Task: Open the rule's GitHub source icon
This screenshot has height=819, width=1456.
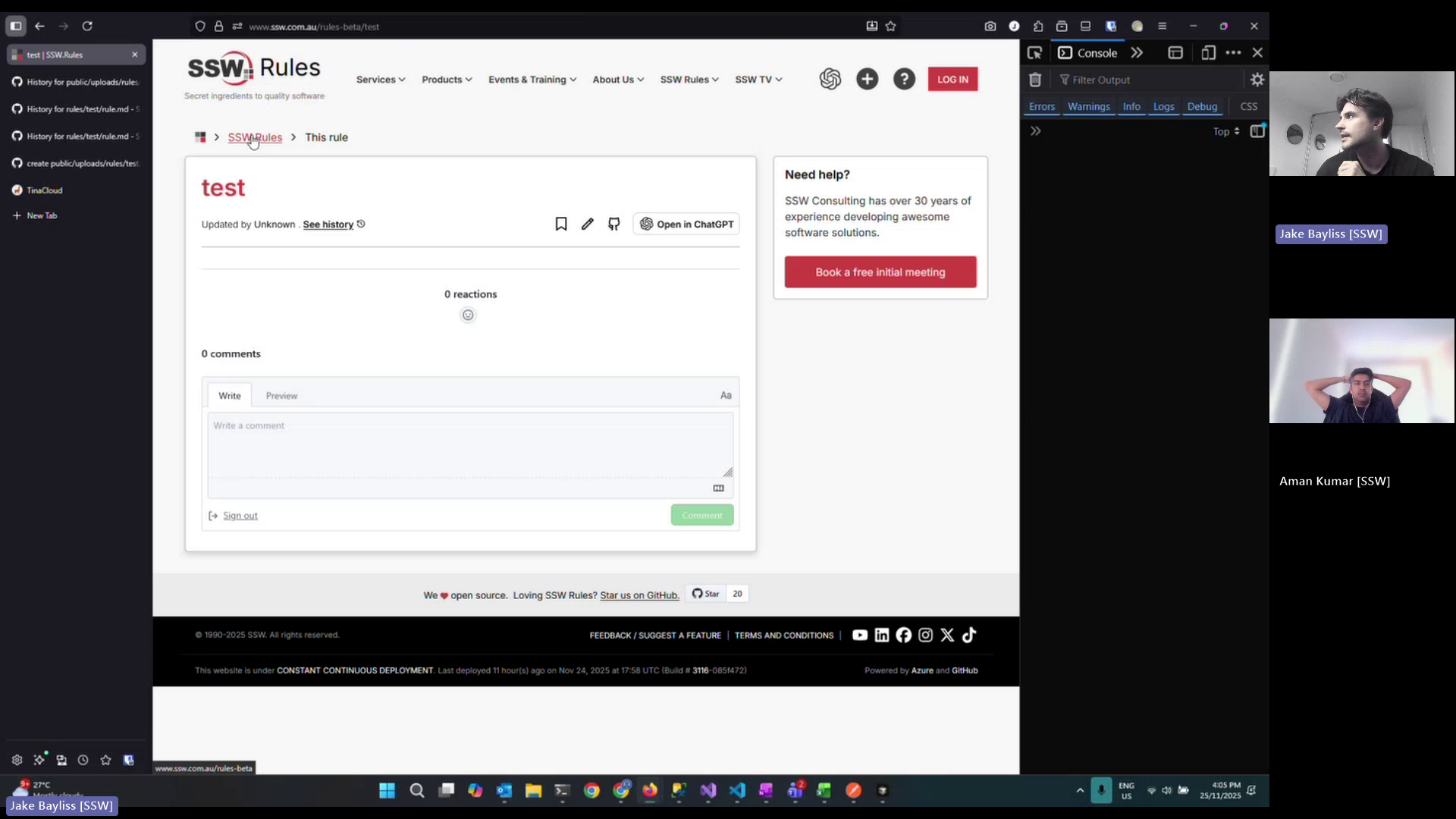Action: point(613,224)
